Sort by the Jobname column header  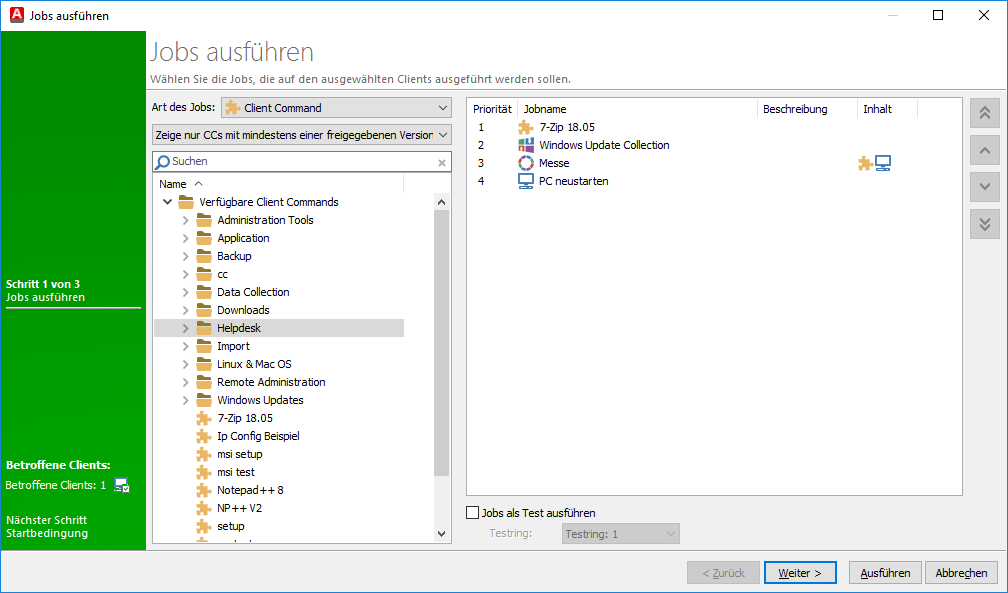coord(637,109)
